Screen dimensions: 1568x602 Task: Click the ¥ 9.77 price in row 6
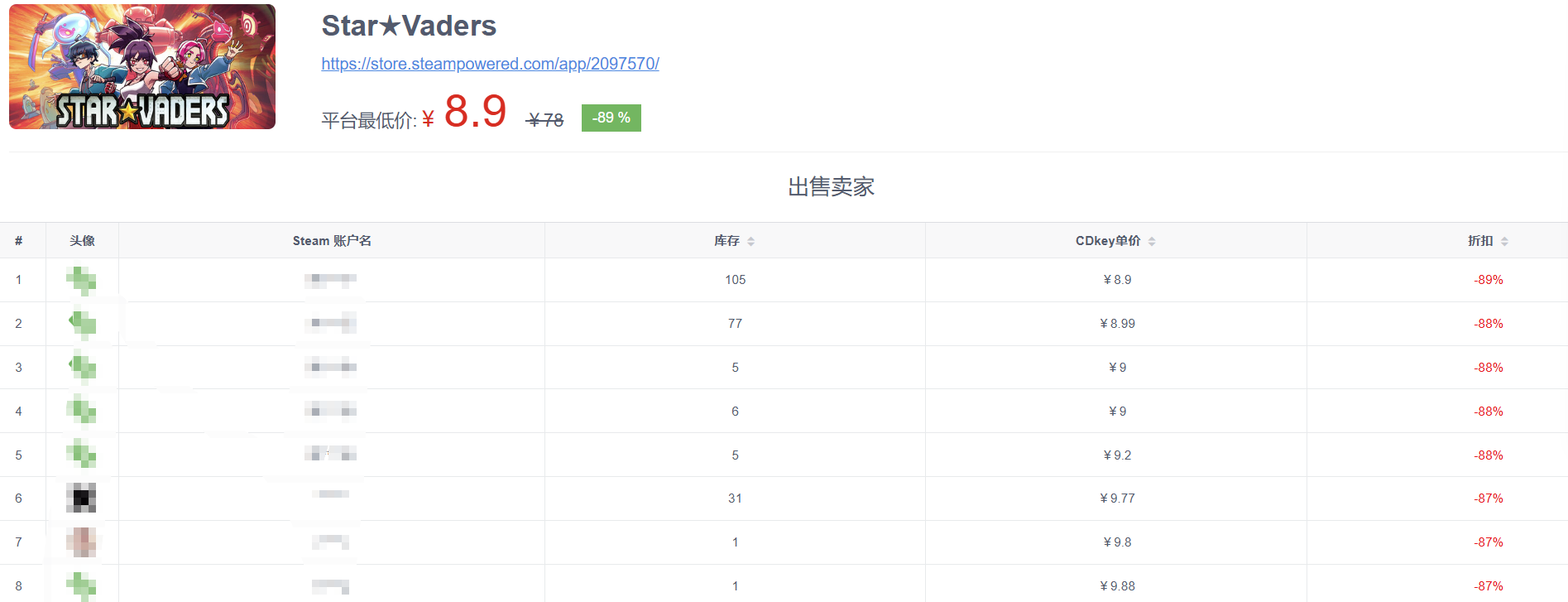point(1117,498)
